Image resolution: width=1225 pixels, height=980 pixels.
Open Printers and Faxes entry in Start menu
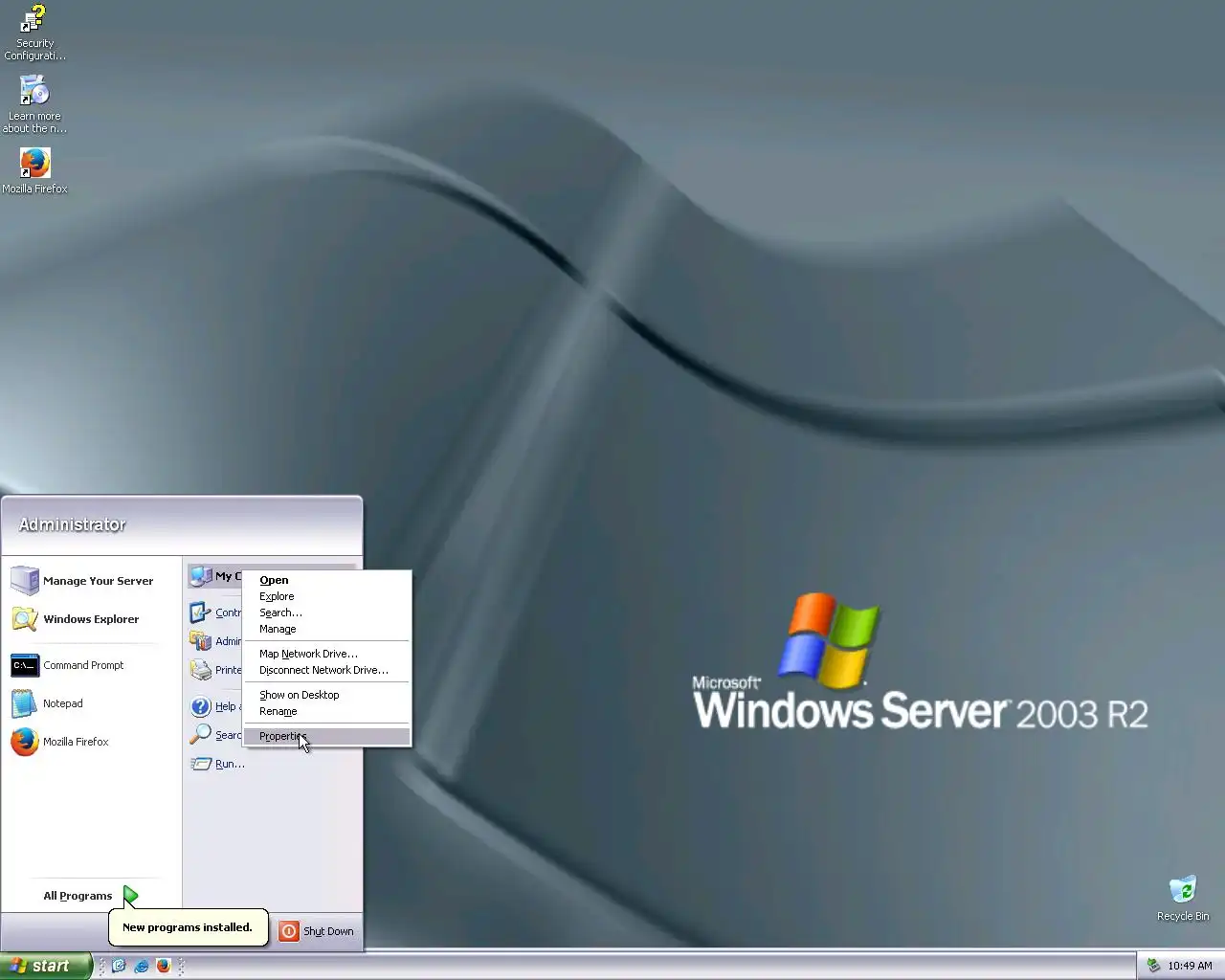[x=215, y=670]
